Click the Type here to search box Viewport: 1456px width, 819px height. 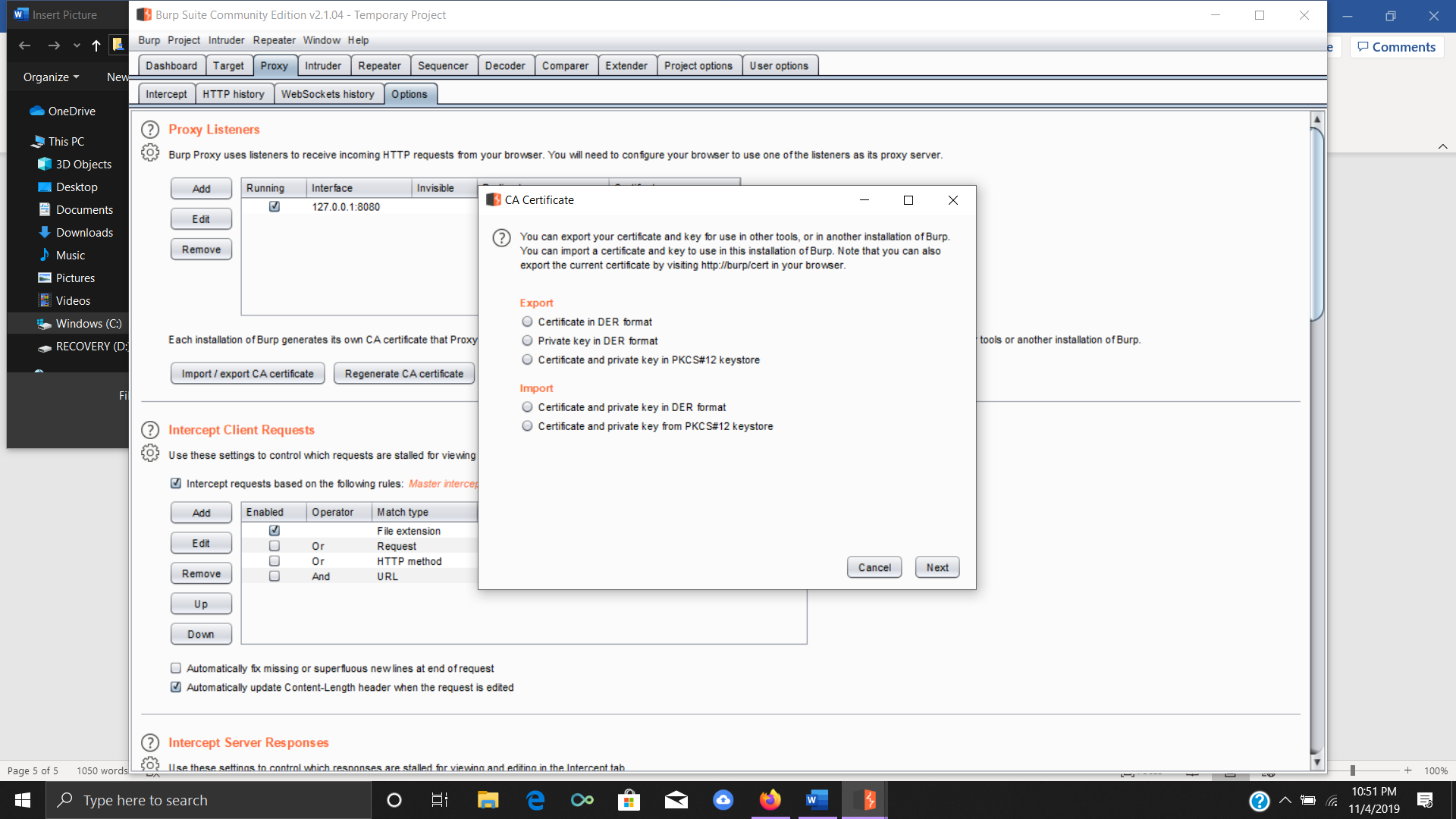coord(209,800)
